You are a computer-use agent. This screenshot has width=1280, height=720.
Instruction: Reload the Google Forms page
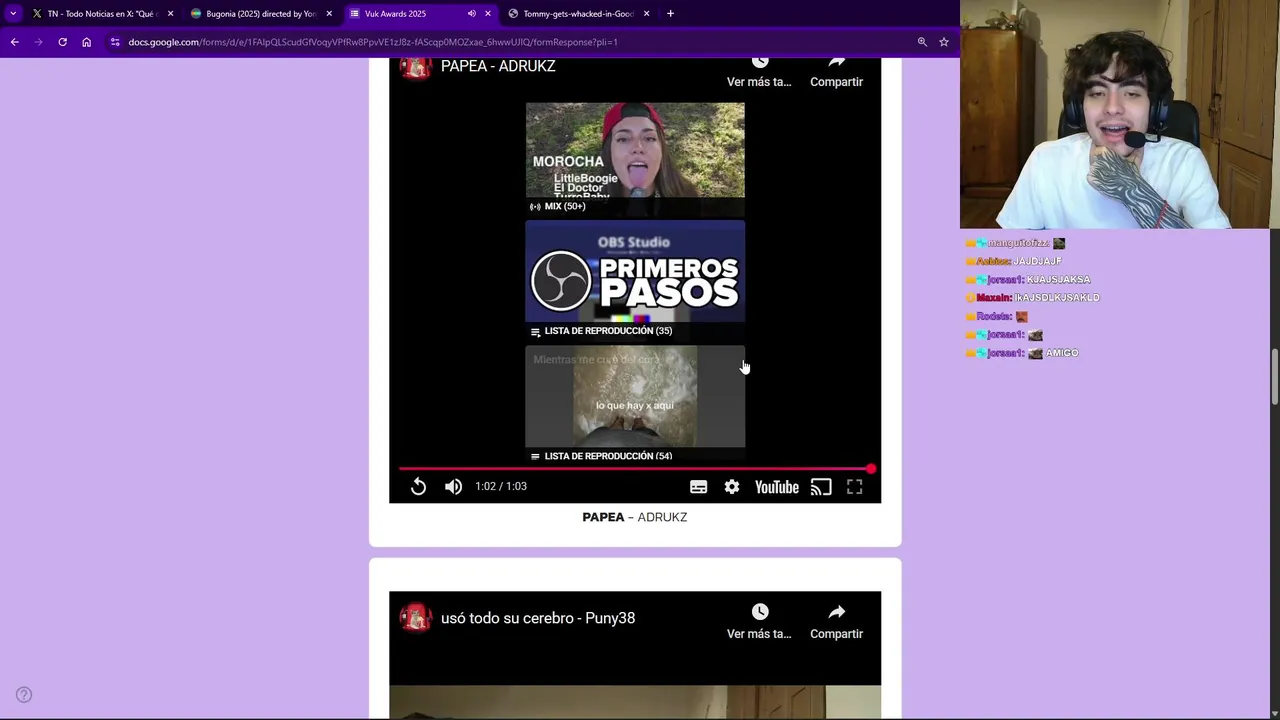[63, 42]
